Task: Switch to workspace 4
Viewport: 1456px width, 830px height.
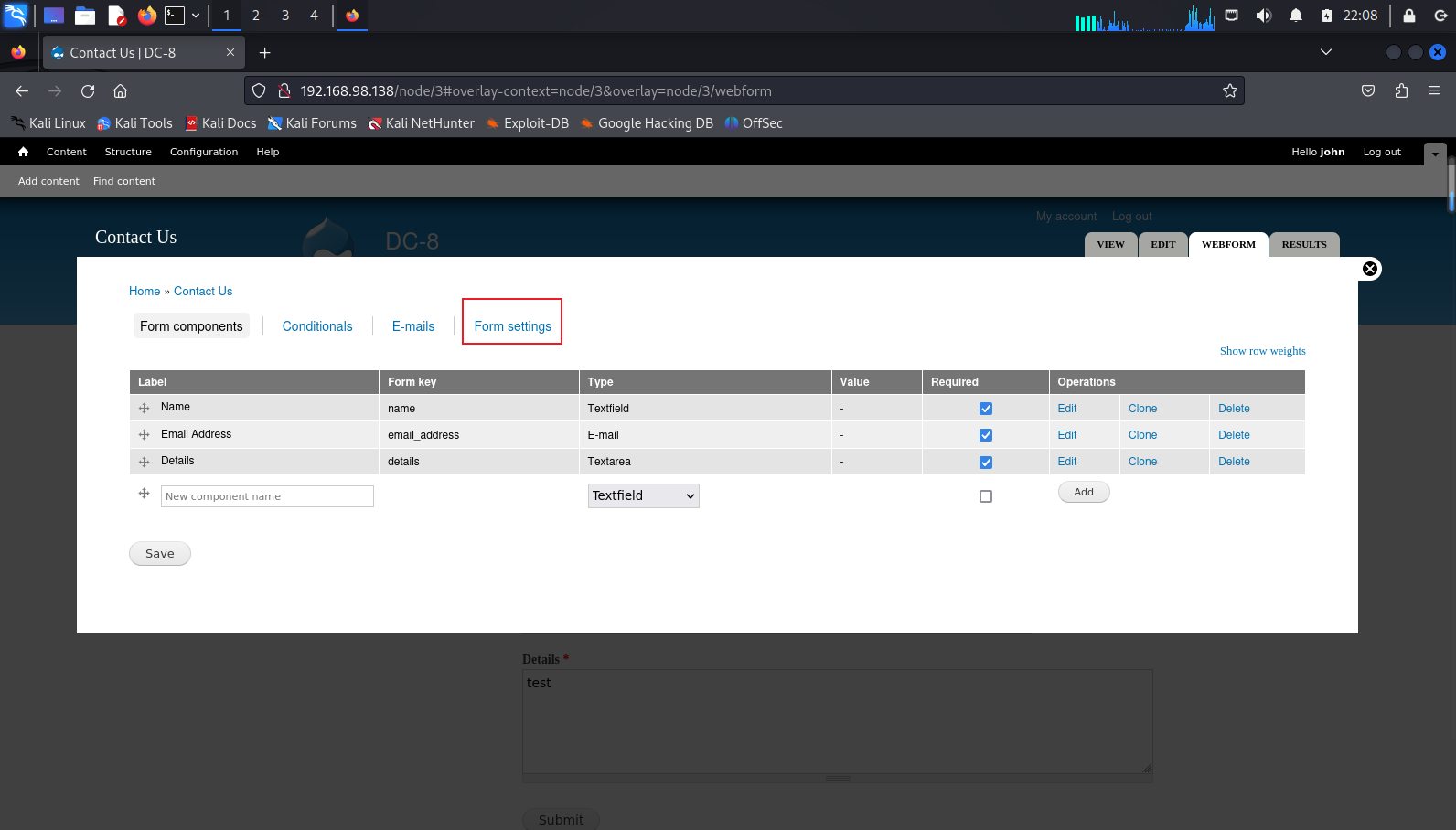Action: point(314,15)
